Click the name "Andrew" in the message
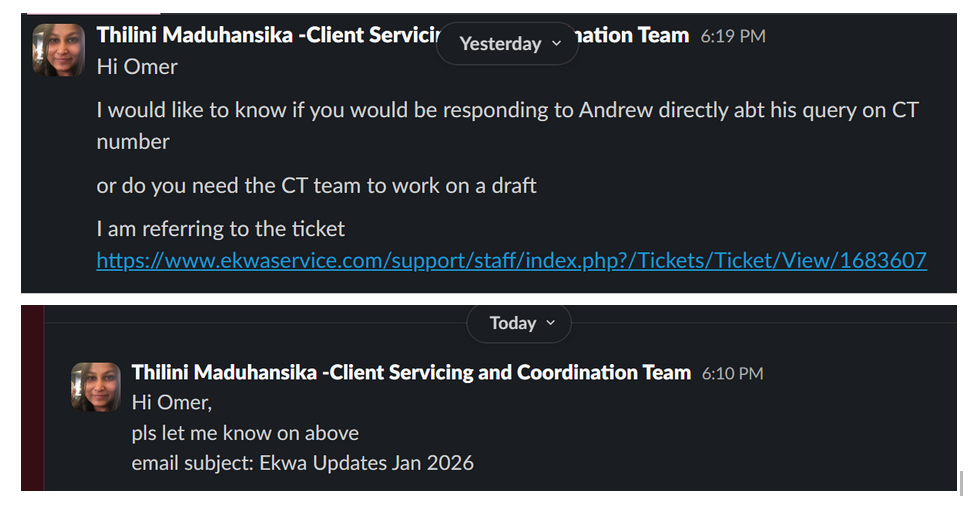The height and width of the screenshot is (505, 975). pyautogui.click(x=616, y=111)
